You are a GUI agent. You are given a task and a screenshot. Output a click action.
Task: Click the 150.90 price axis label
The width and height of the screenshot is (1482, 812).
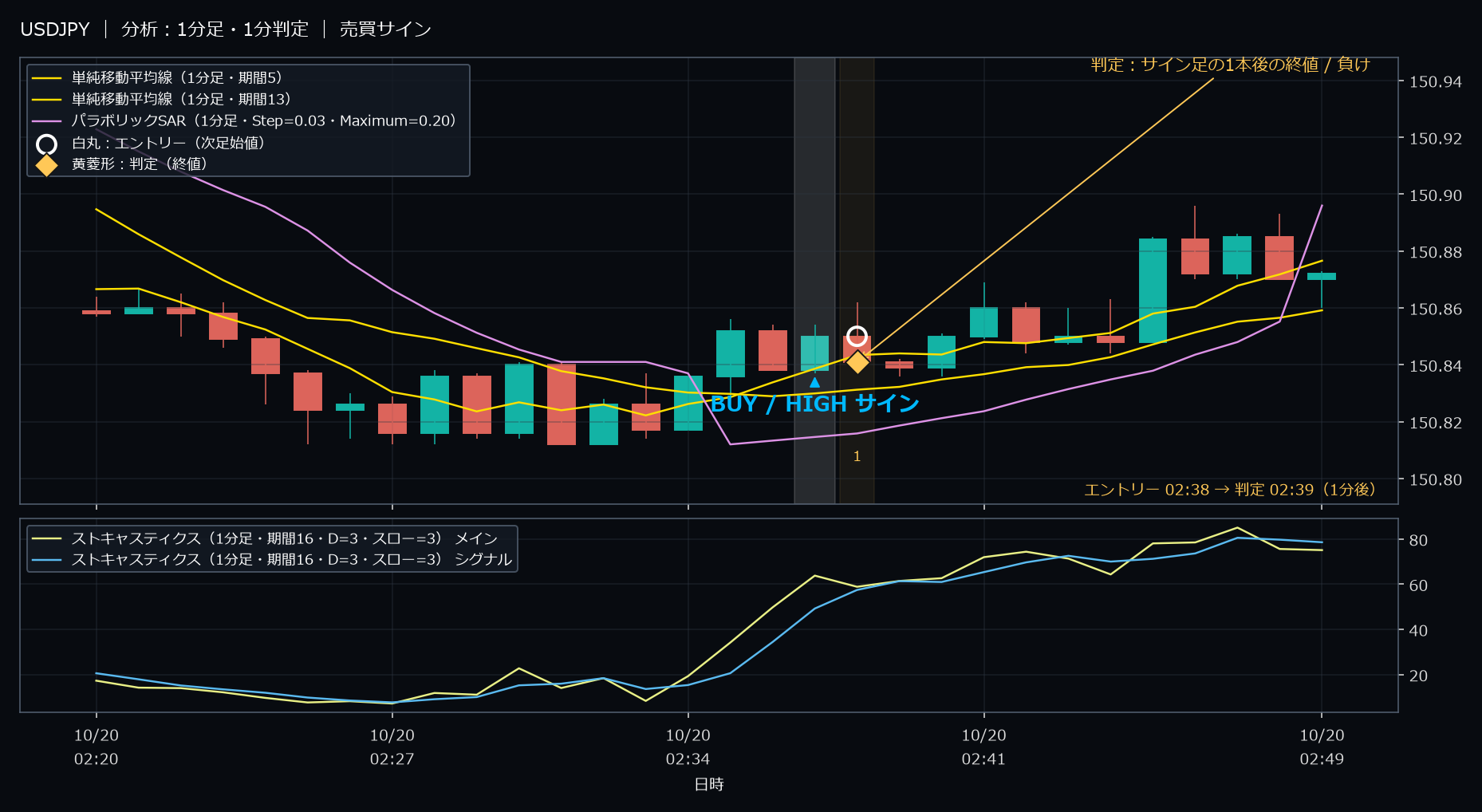coord(1435,195)
